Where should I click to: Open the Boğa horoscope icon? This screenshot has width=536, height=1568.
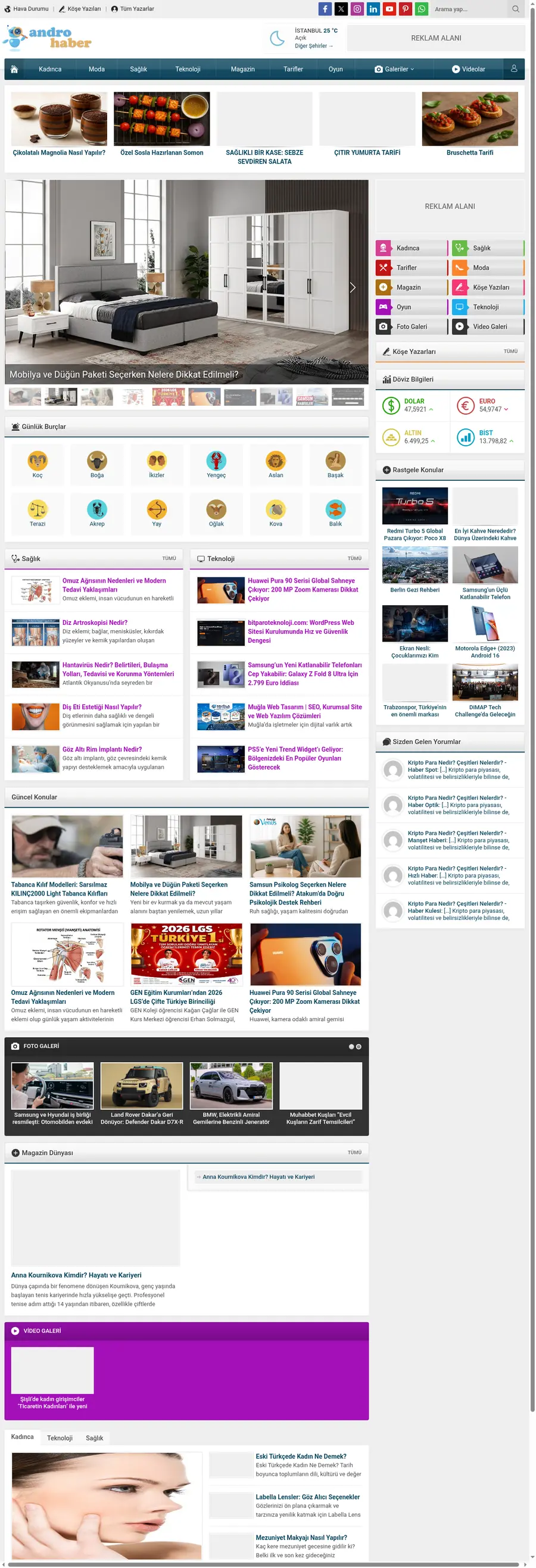pos(97,461)
